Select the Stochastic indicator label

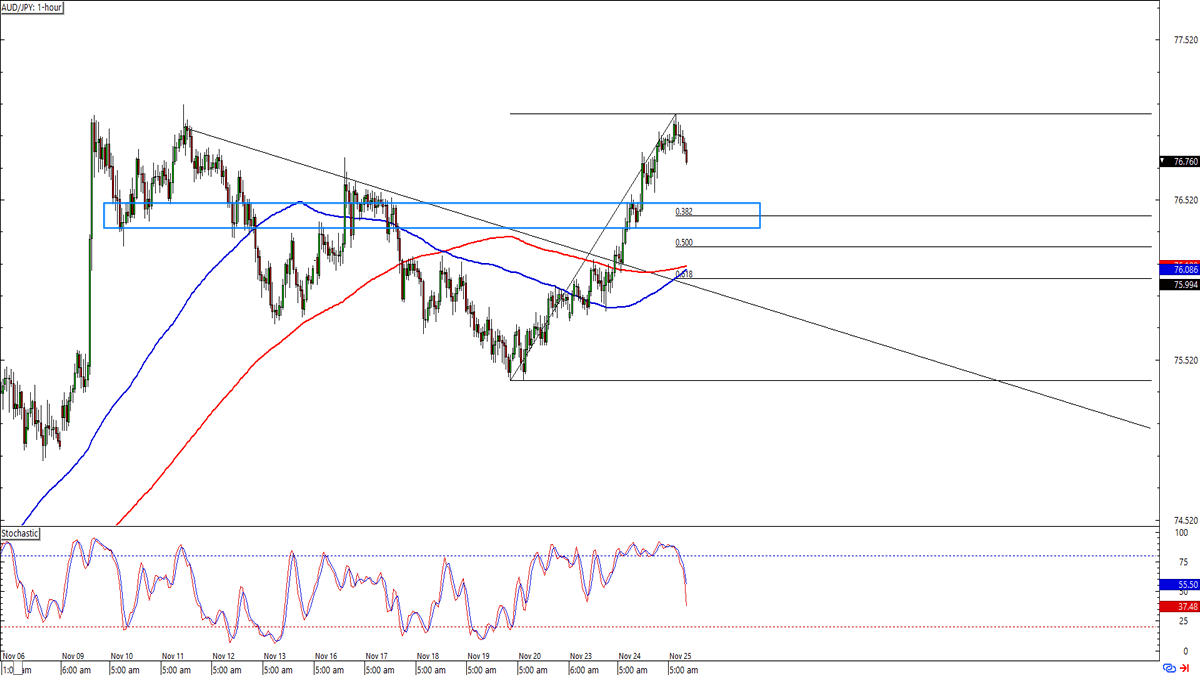22,534
